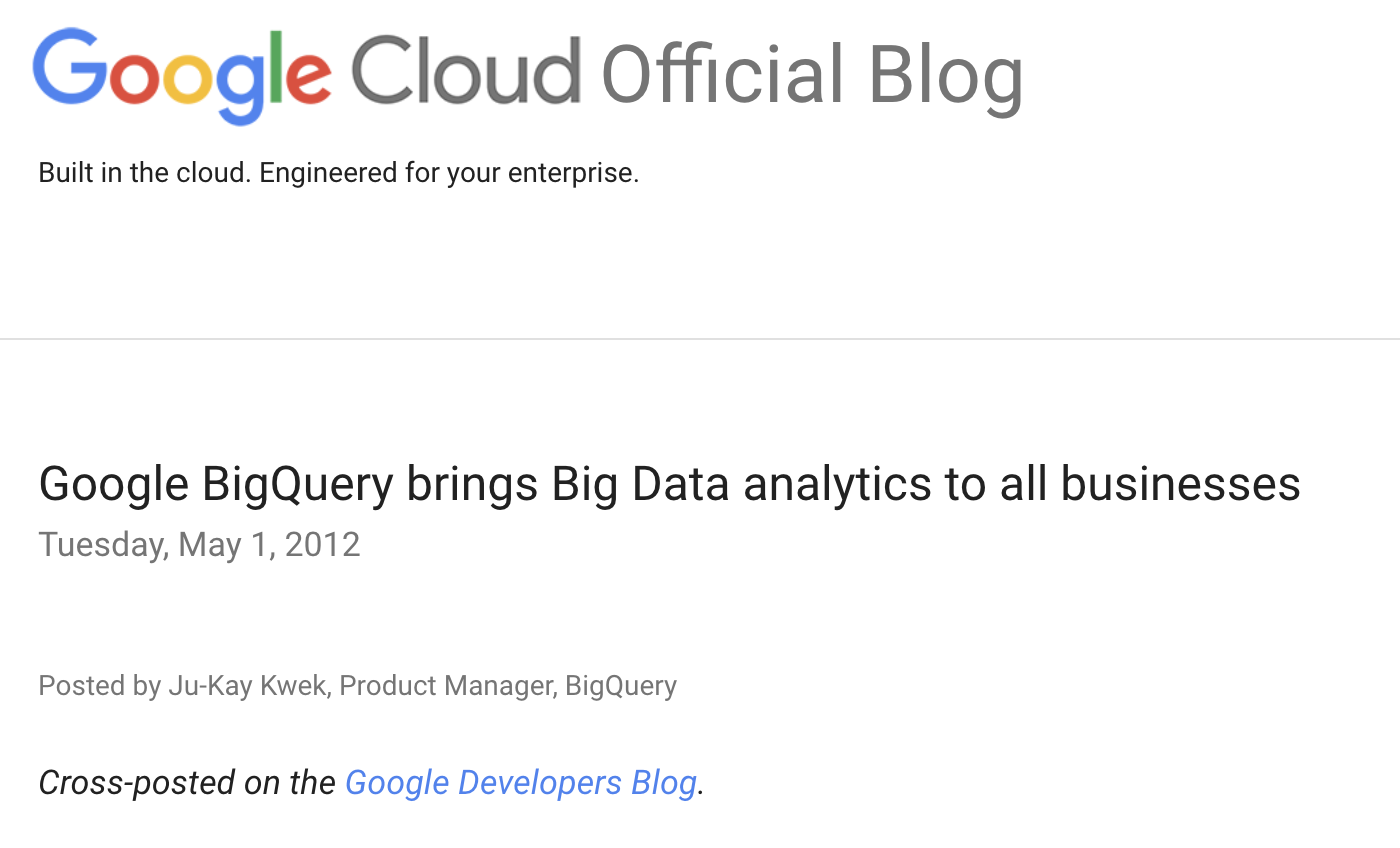Click the author name Ju-Kay Kwek
1400x848 pixels.
[x=248, y=686]
